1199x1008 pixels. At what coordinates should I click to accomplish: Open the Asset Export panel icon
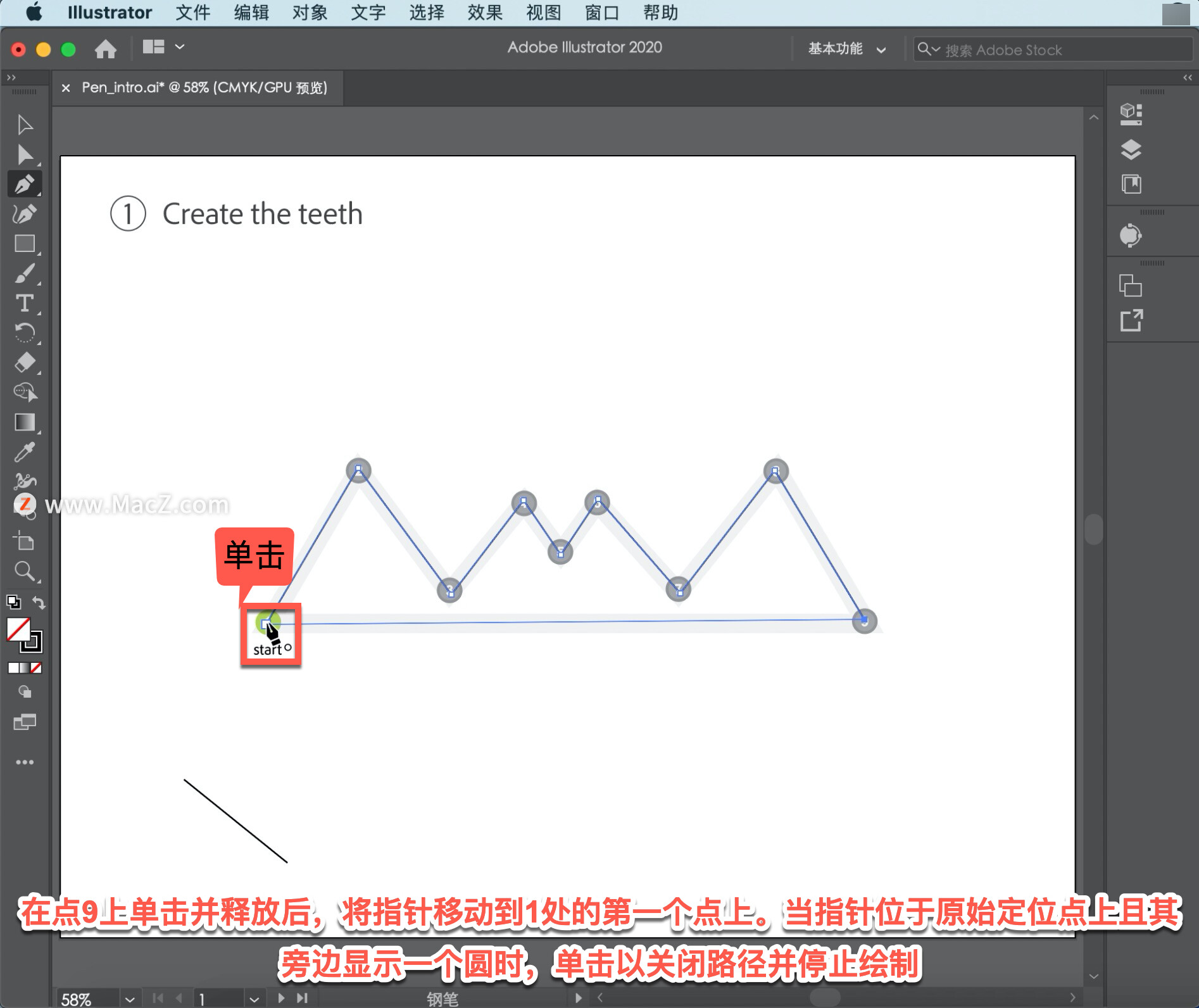tap(1131, 320)
